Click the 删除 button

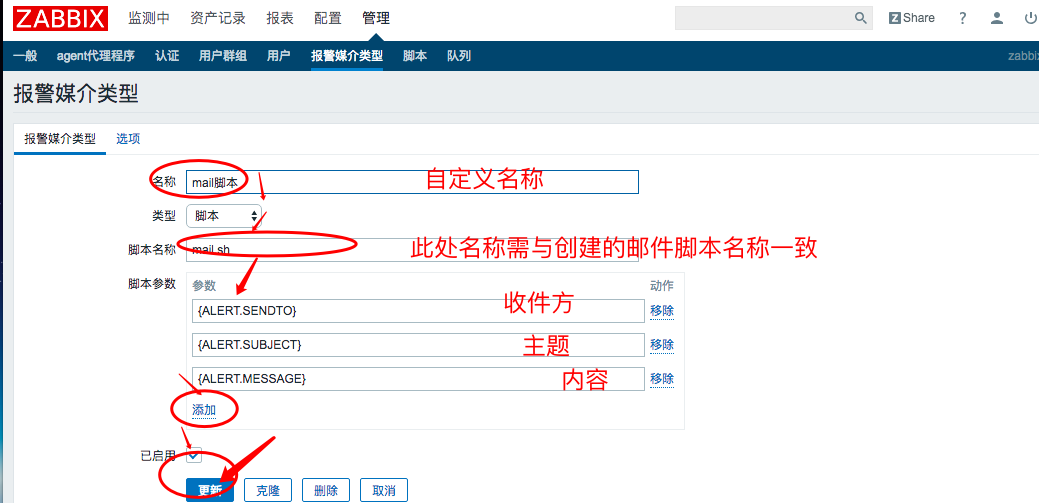[x=326, y=490]
